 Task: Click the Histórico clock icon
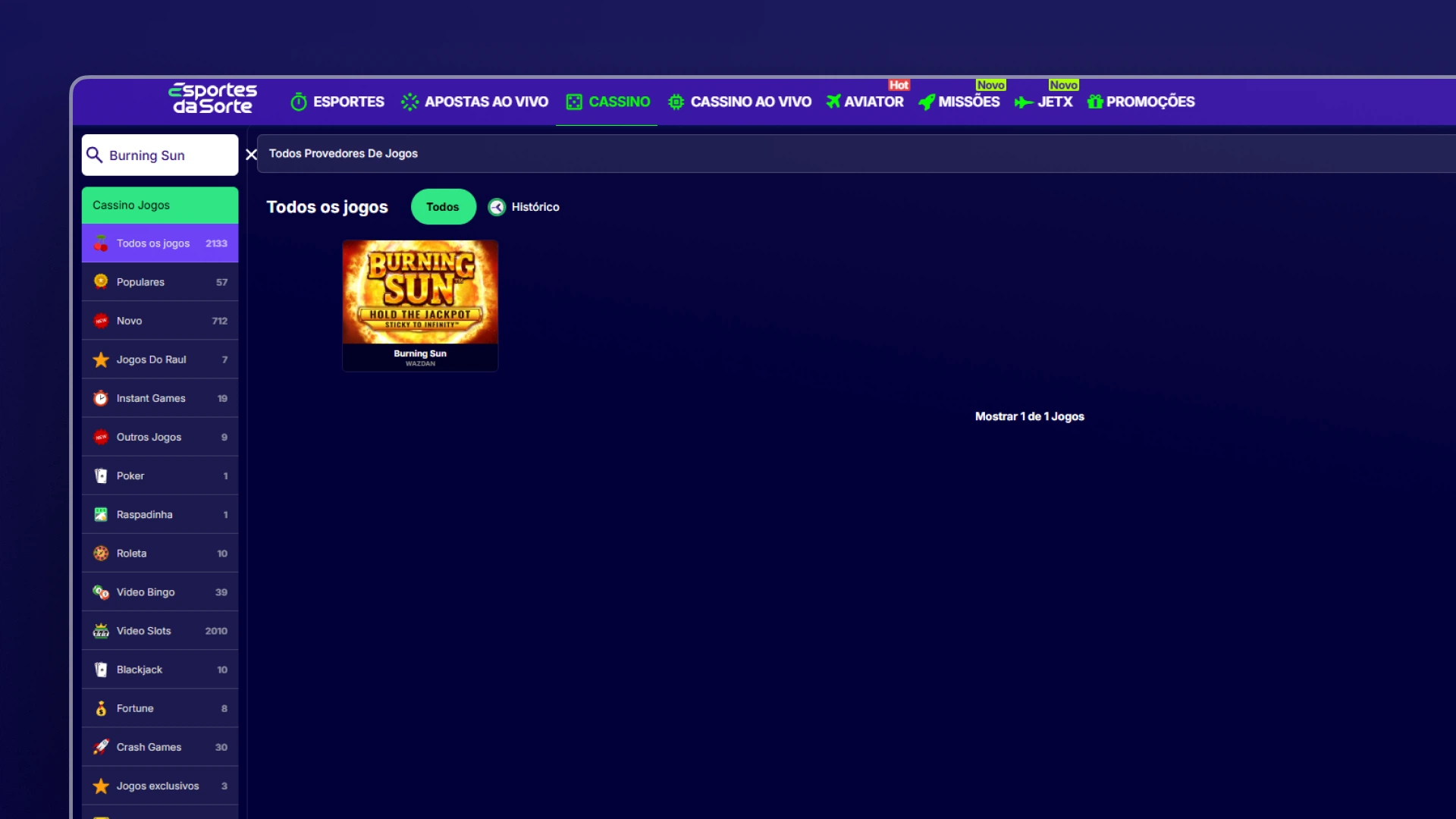(497, 207)
